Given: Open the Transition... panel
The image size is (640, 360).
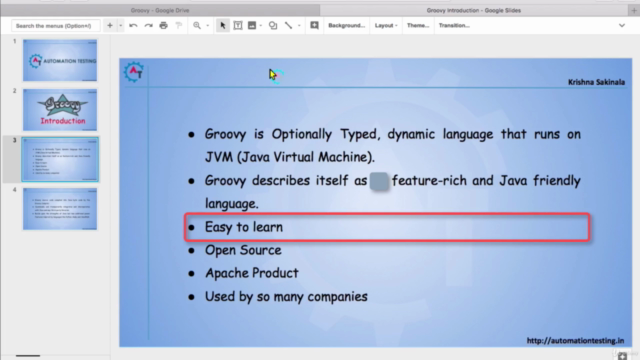Looking at the screenshot, I should coord(454,25).
